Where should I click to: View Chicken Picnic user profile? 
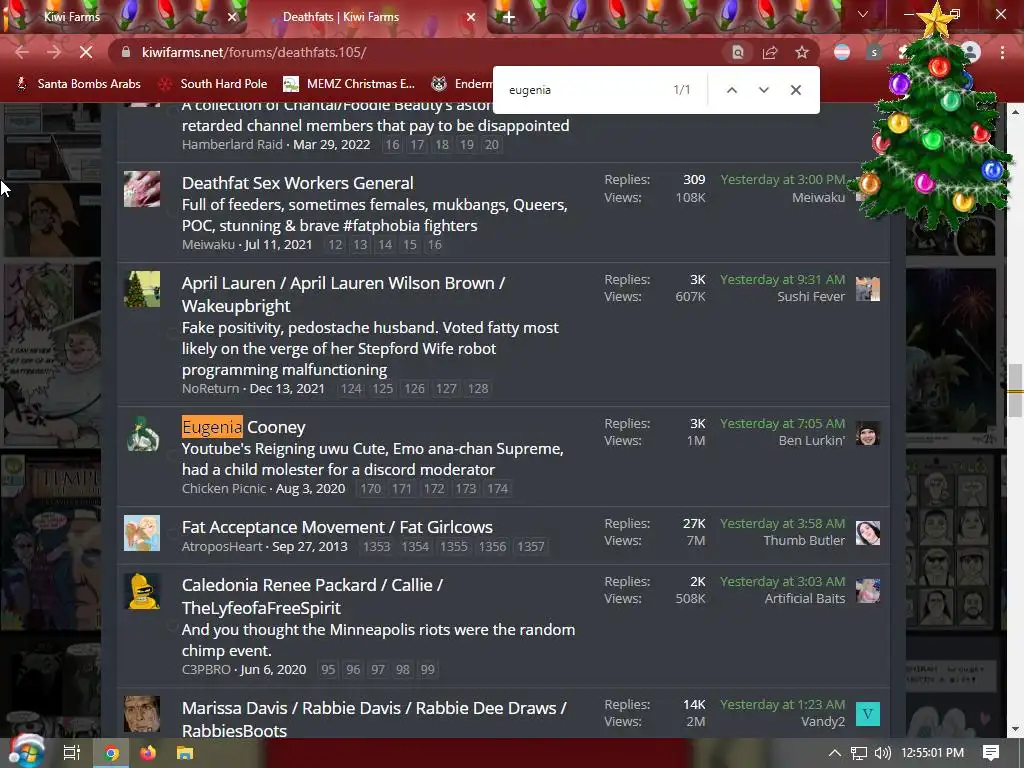224,488
